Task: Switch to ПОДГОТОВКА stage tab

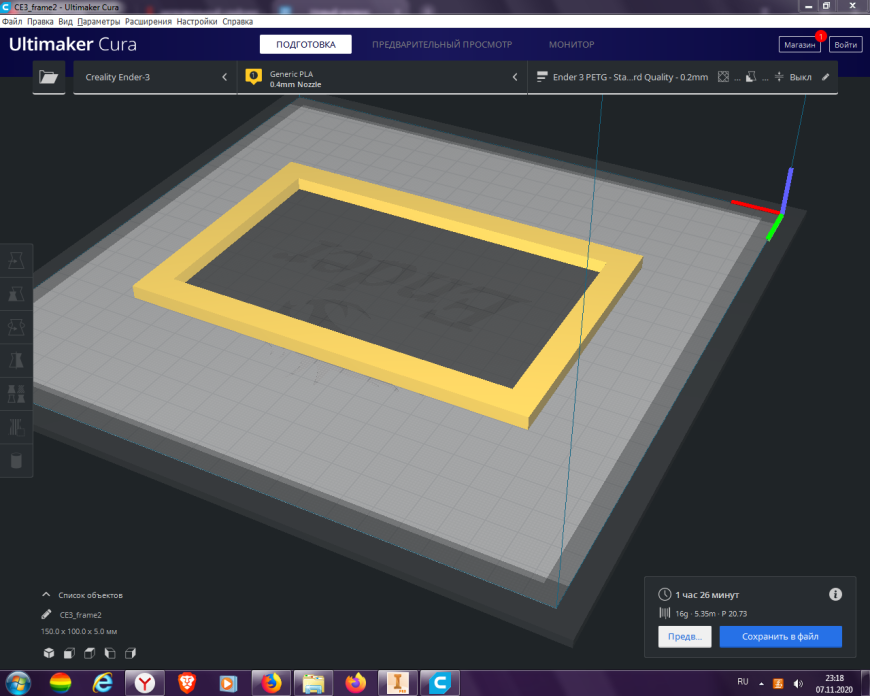Action: click(x=306, y=44)
